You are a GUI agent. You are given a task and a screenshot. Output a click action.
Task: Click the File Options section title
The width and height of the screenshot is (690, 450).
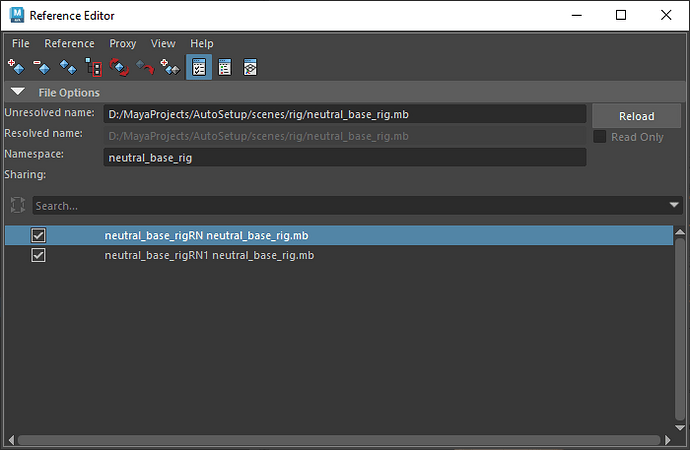point(69,93)
